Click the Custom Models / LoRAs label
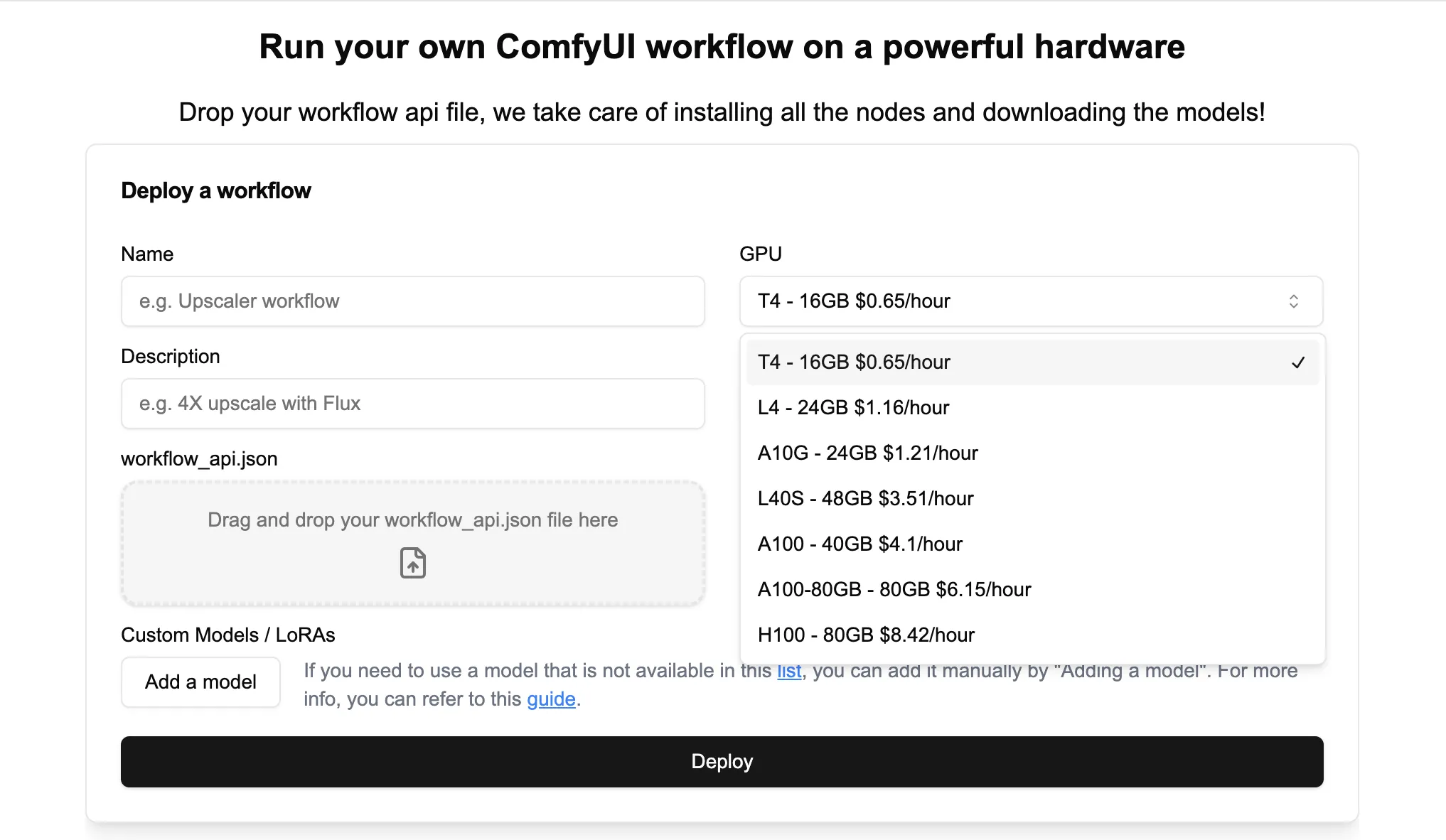This screenshot has height=840, width=1446. click(x=227, y=635)
